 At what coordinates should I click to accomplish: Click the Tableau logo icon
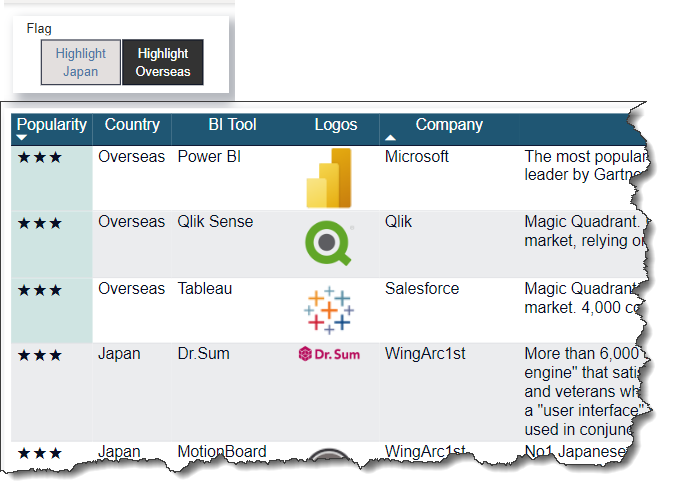(329, 310)
